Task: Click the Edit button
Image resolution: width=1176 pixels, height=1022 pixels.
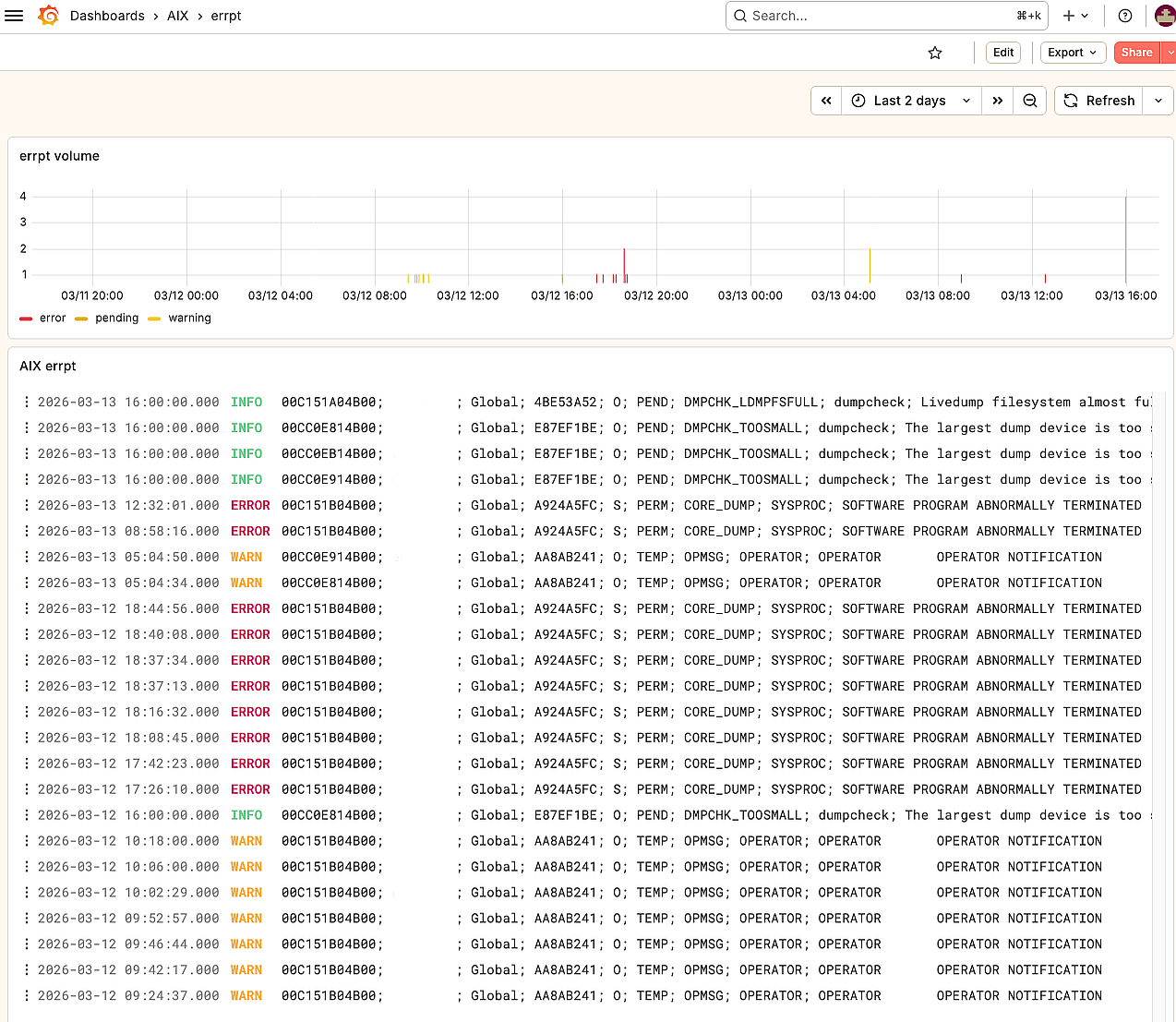Action: tap(1002, 53)
